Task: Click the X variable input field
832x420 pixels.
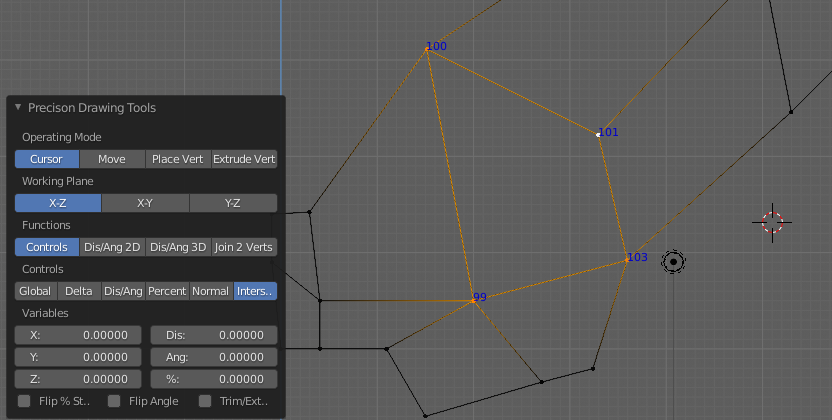Action: pyautogui.click(x=78, y=335)
